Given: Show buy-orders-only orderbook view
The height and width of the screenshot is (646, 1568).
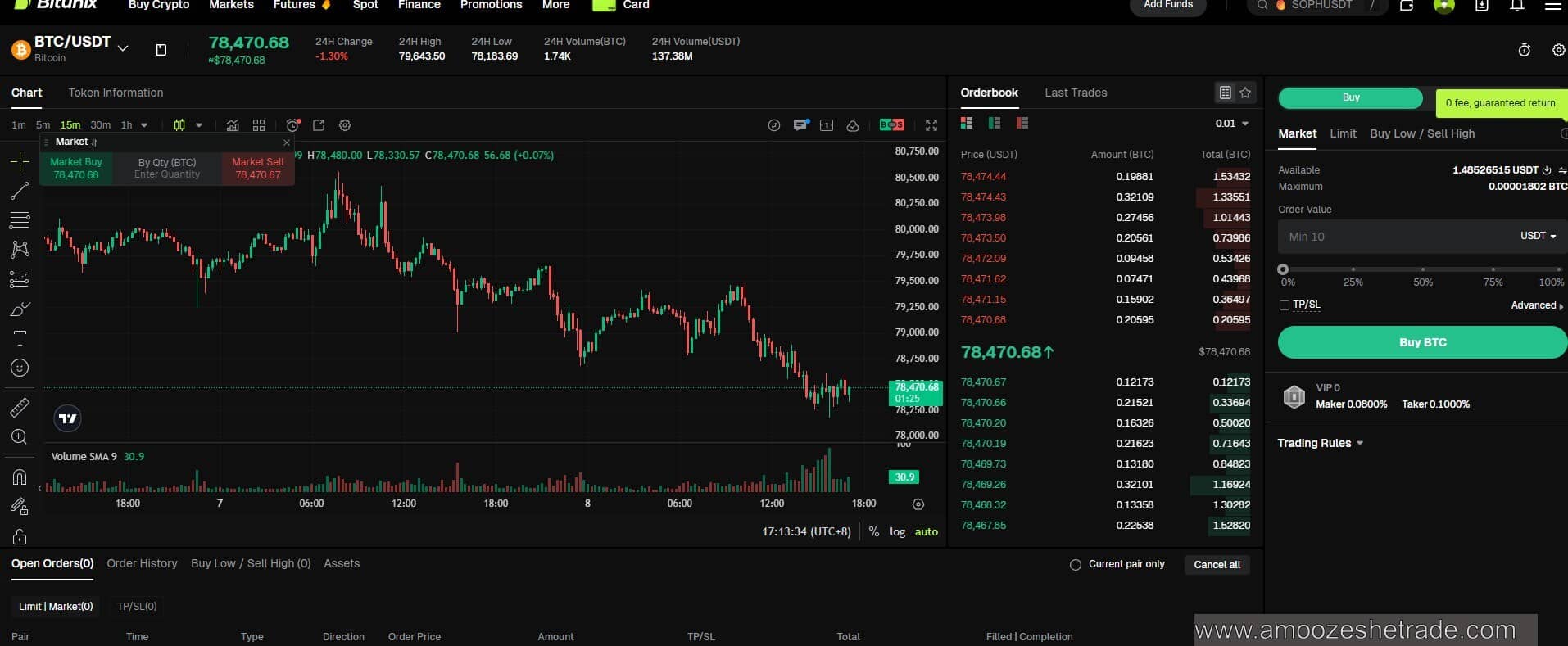Looking at the screenshot, I should point(995,123).
